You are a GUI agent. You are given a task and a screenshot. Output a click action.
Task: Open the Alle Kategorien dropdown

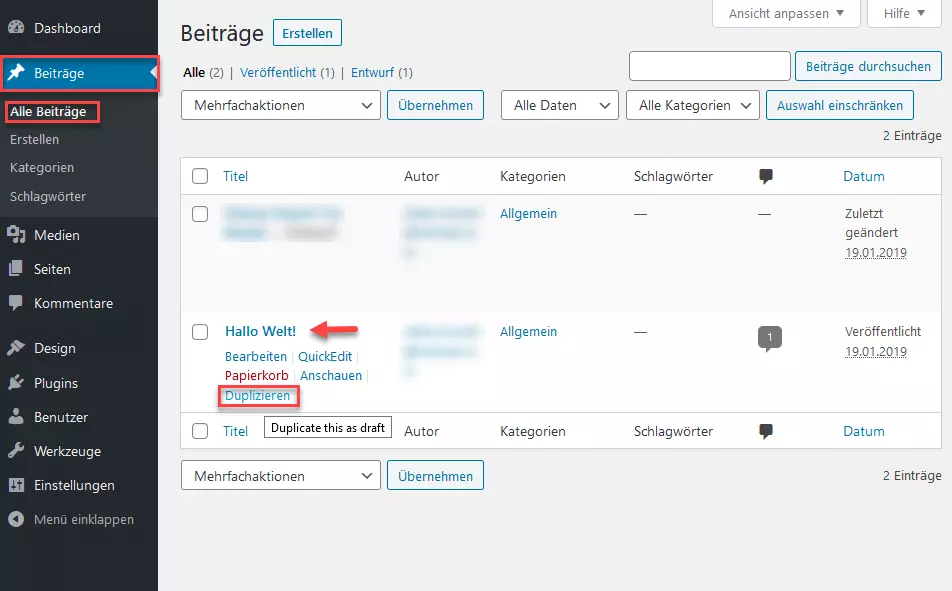pos(693,105)
